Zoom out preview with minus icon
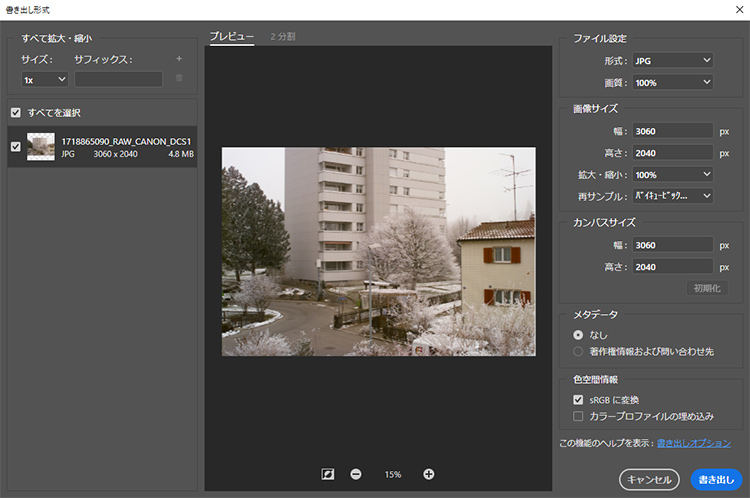This screenshot has width=750, height=498. tap(356, 474)
